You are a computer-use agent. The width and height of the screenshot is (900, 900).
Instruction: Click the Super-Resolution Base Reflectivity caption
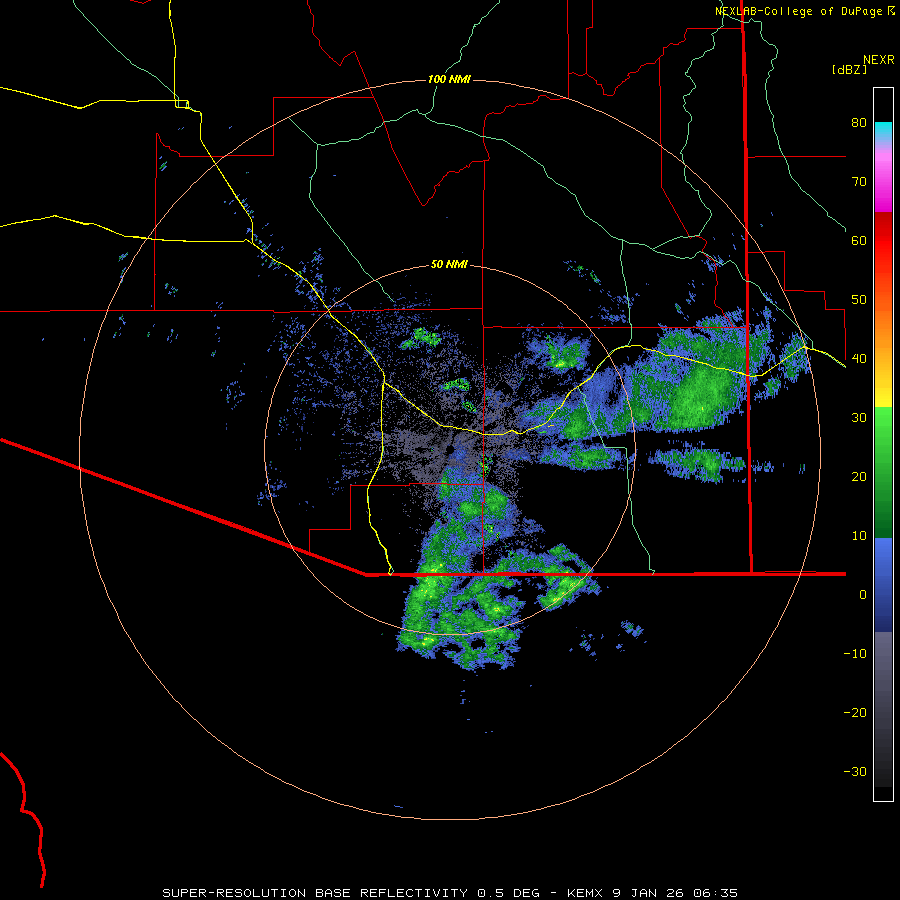[x=449, y=893]
